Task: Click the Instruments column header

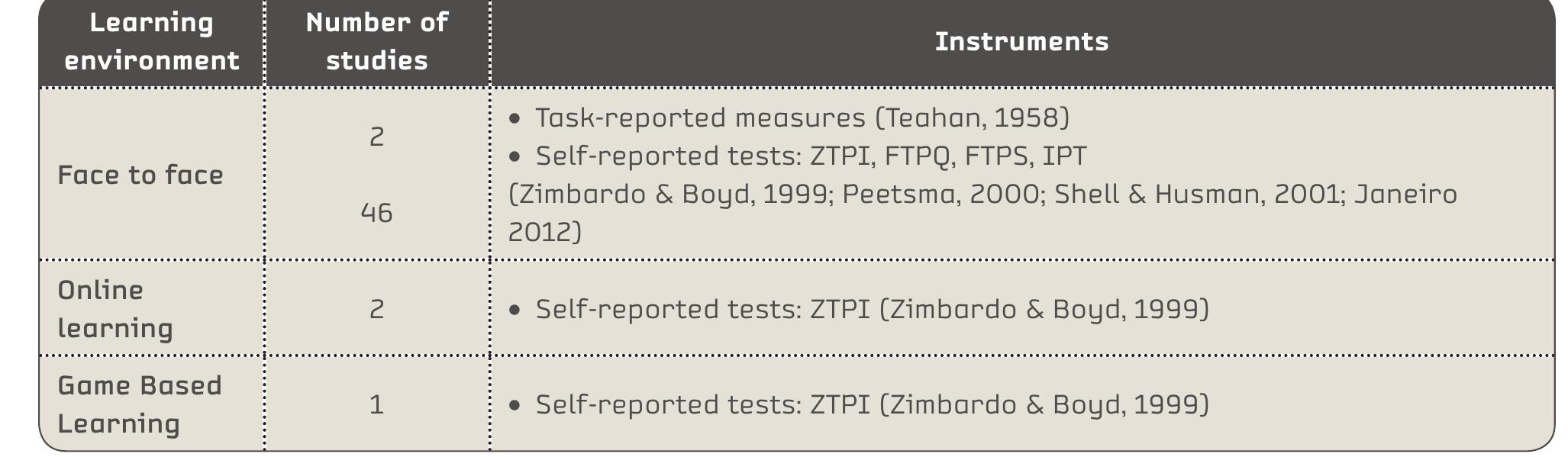Action: click(1021, 41)
